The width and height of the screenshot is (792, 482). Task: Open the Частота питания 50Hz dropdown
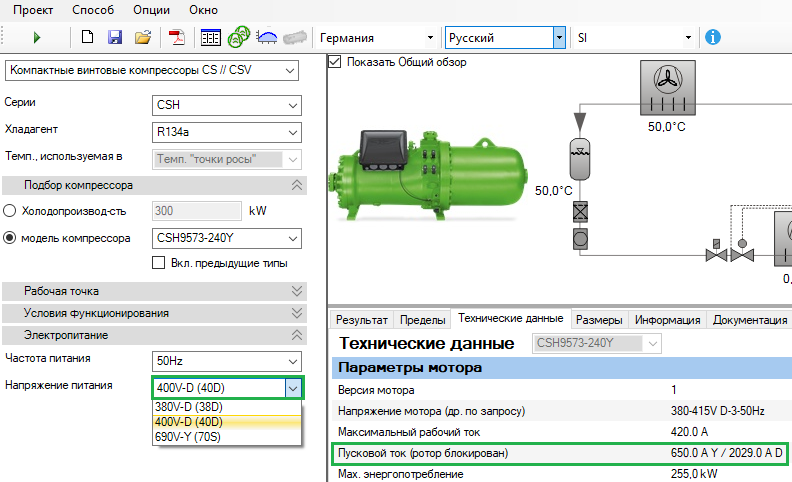(227, 360)
